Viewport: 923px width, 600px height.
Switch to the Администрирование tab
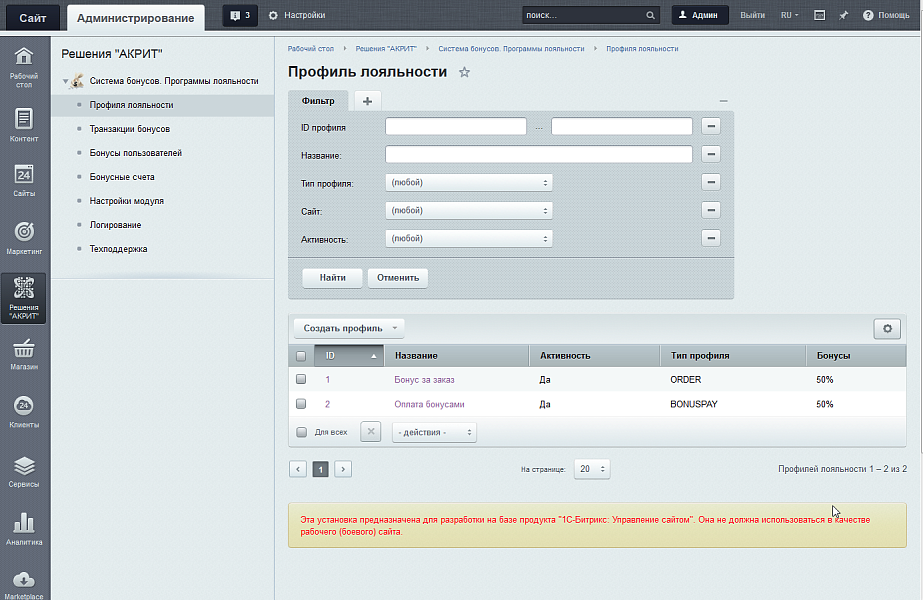click(135, 17)
